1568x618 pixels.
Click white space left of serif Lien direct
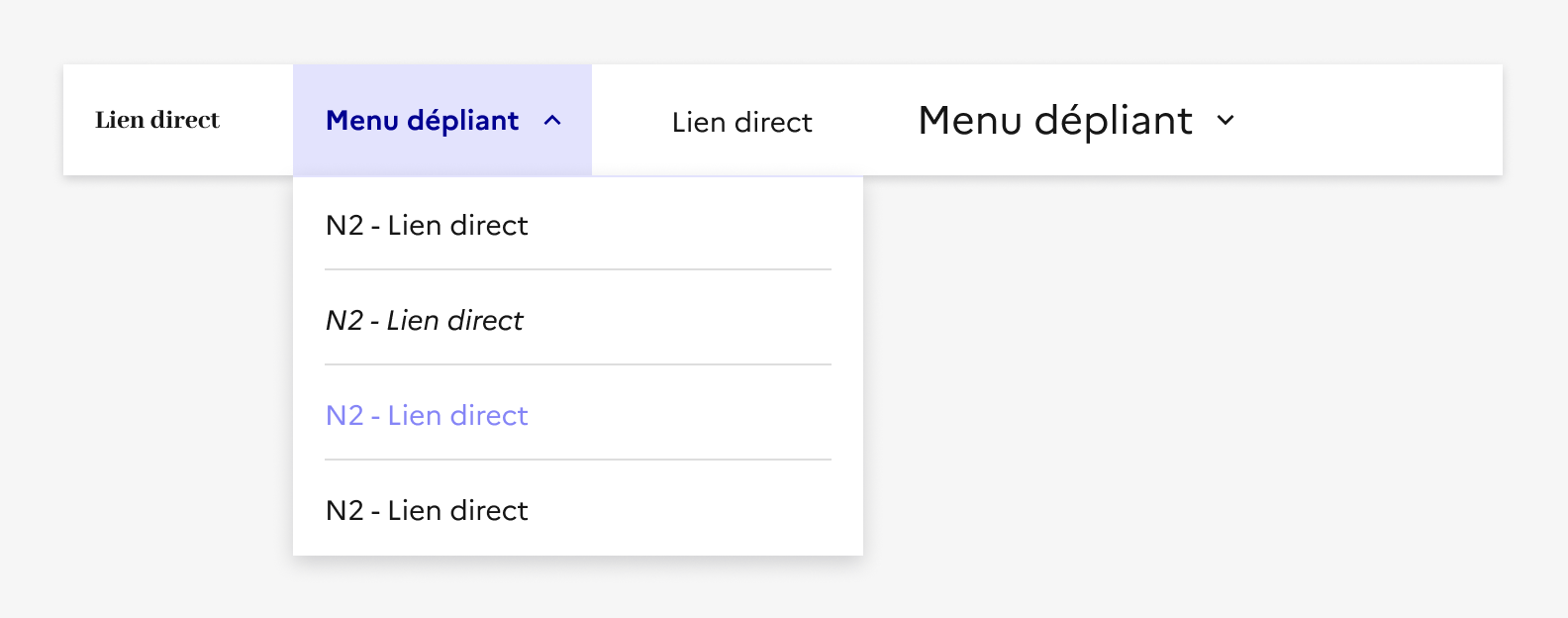(x=78, y=121)
